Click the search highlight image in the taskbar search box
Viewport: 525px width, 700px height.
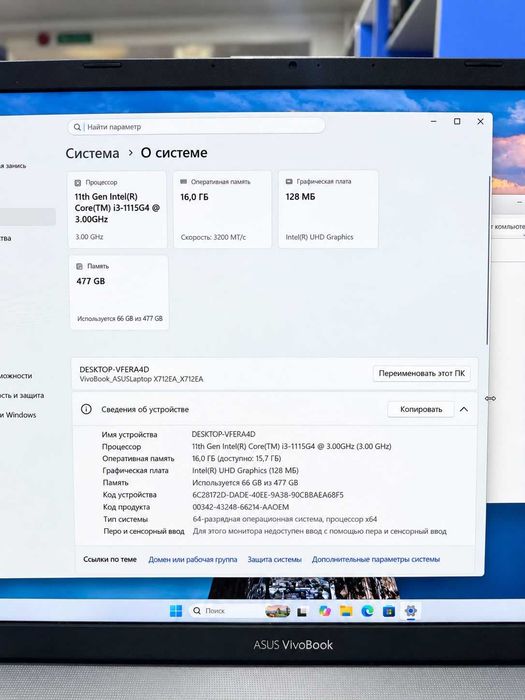click(x=278, y=611)
